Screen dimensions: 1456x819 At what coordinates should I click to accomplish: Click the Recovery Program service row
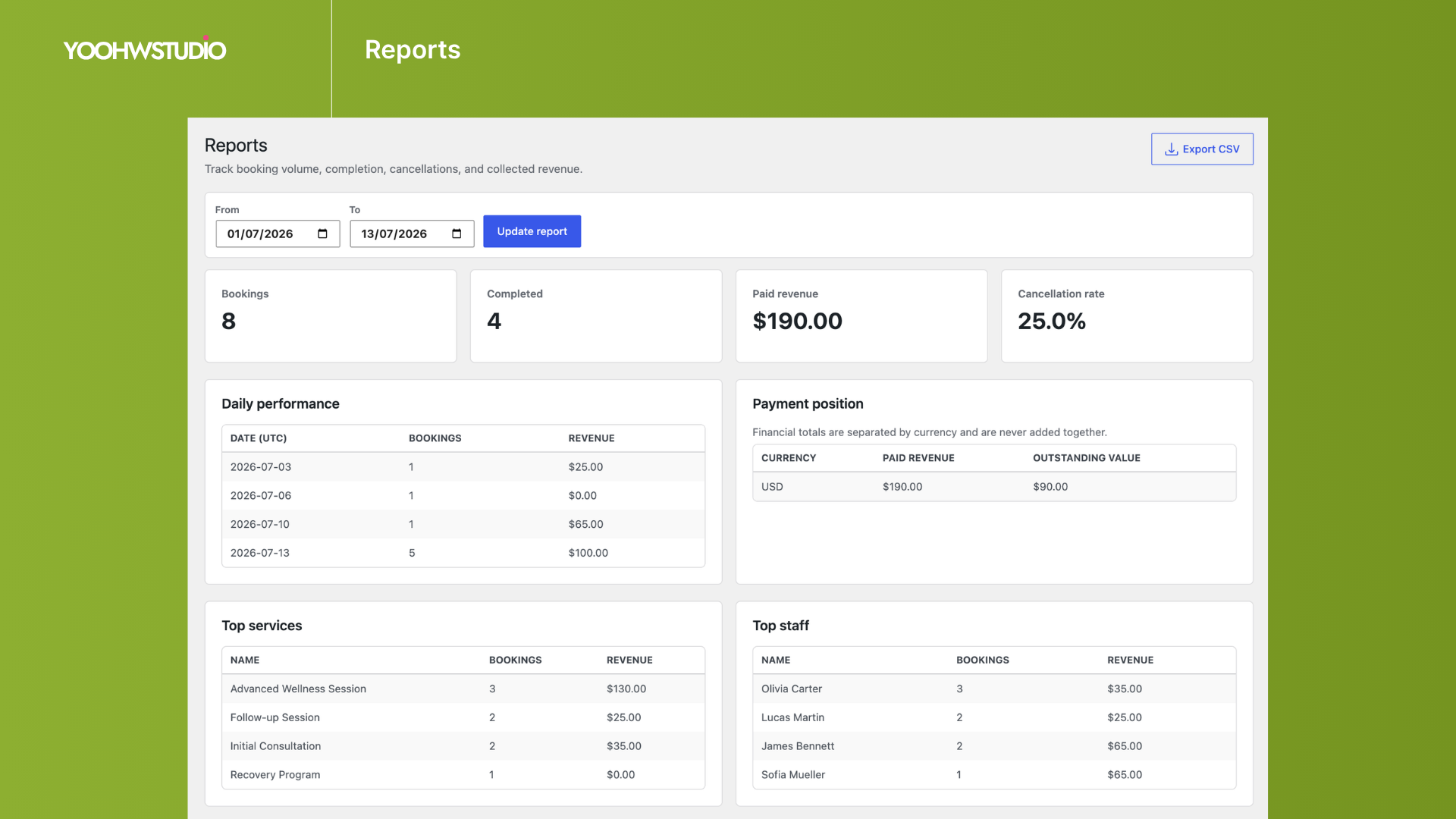(463, 775)
